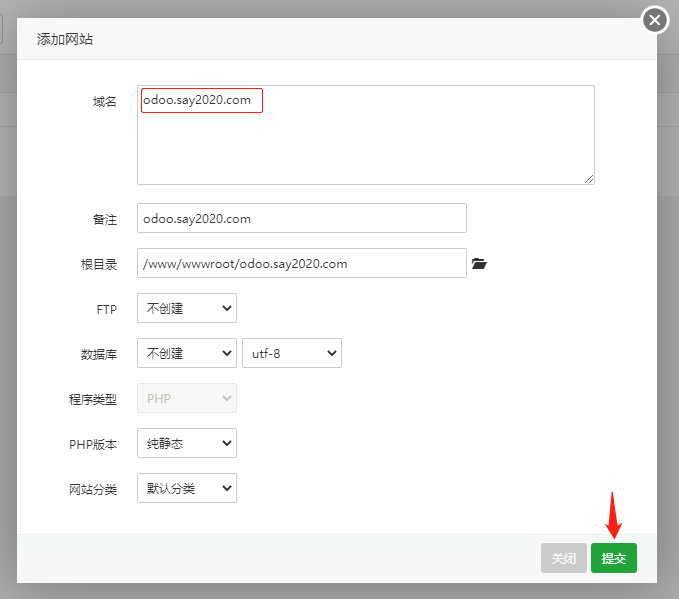This screenshot has height=599, width=679.
Task: Grab the 域名 textarea resize handle
Action: point(589,179)
